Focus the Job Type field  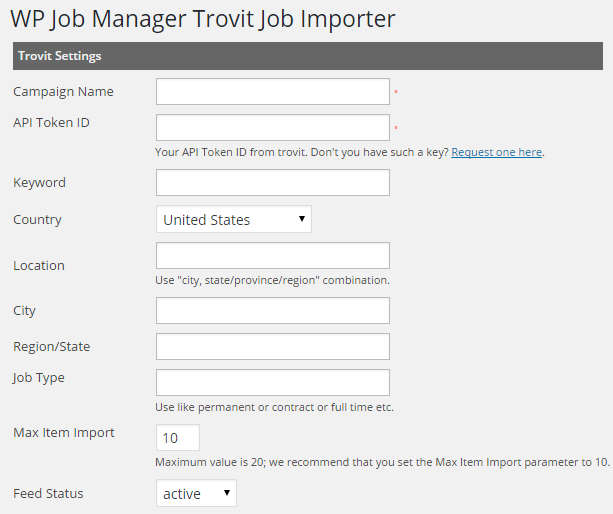272,382
